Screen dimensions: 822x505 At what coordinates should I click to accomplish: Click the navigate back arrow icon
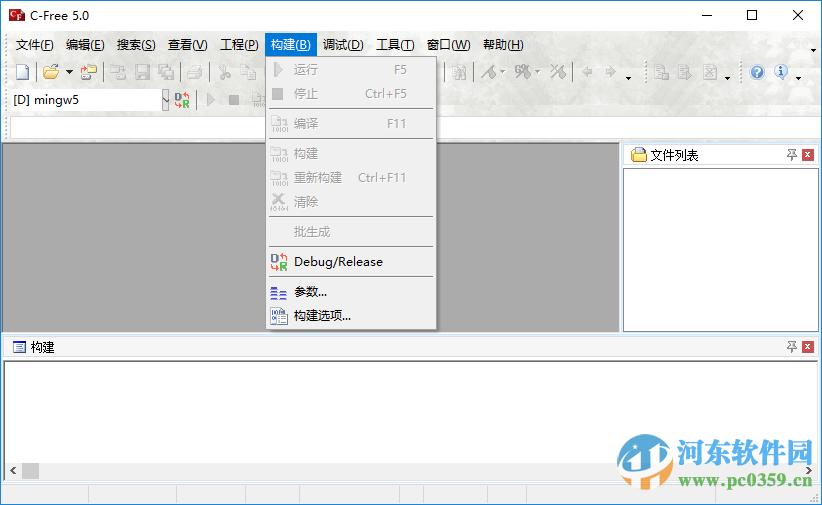pos(587,72)
